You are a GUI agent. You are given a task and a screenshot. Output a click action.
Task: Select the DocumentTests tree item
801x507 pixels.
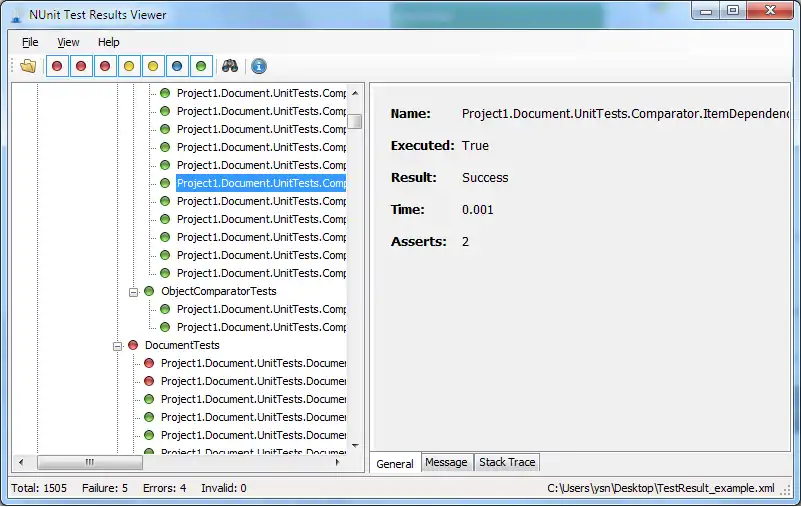click(182, 345)
